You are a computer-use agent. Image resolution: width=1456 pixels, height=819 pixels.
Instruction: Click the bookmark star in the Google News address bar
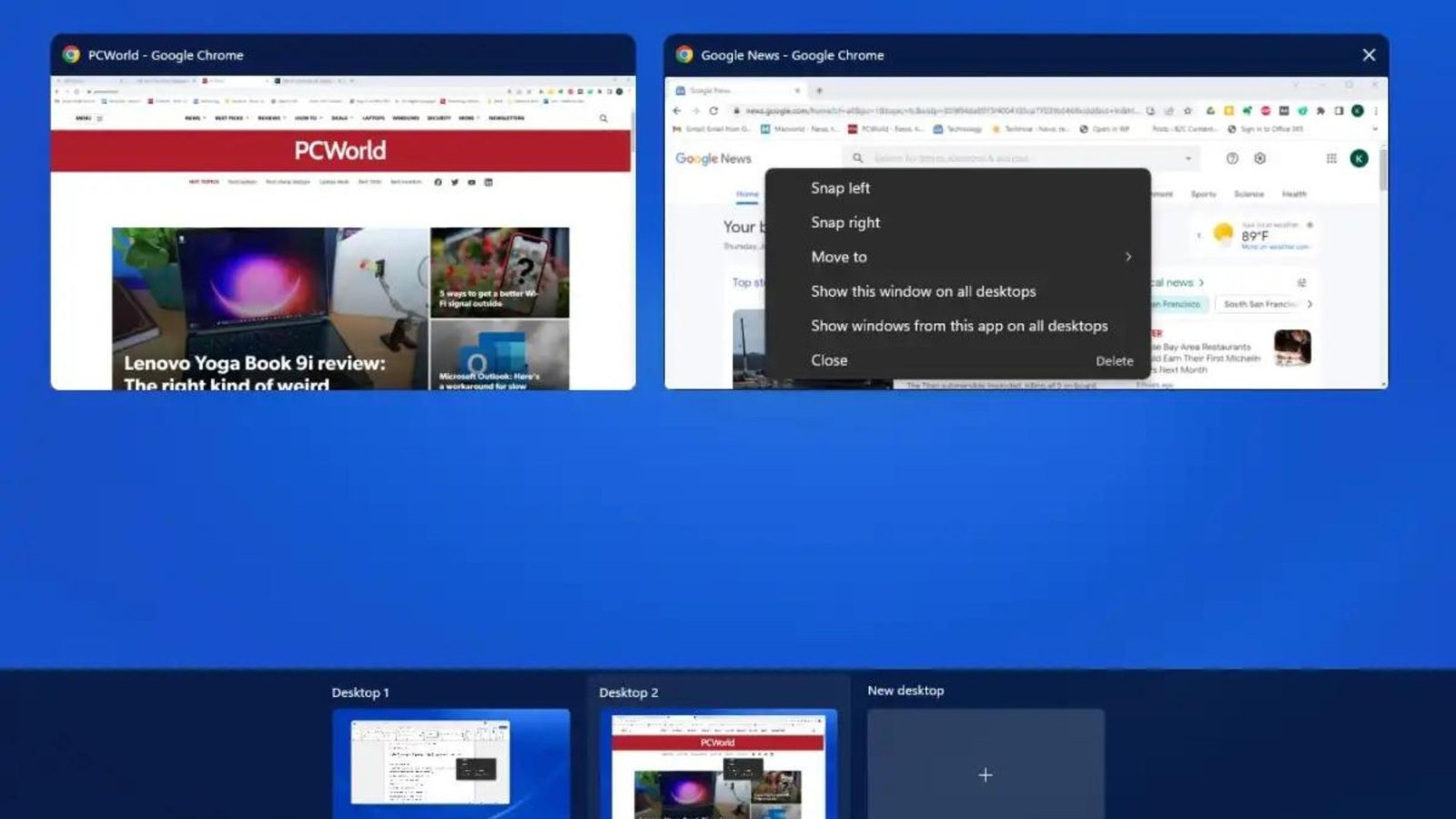pos(1188,111)
